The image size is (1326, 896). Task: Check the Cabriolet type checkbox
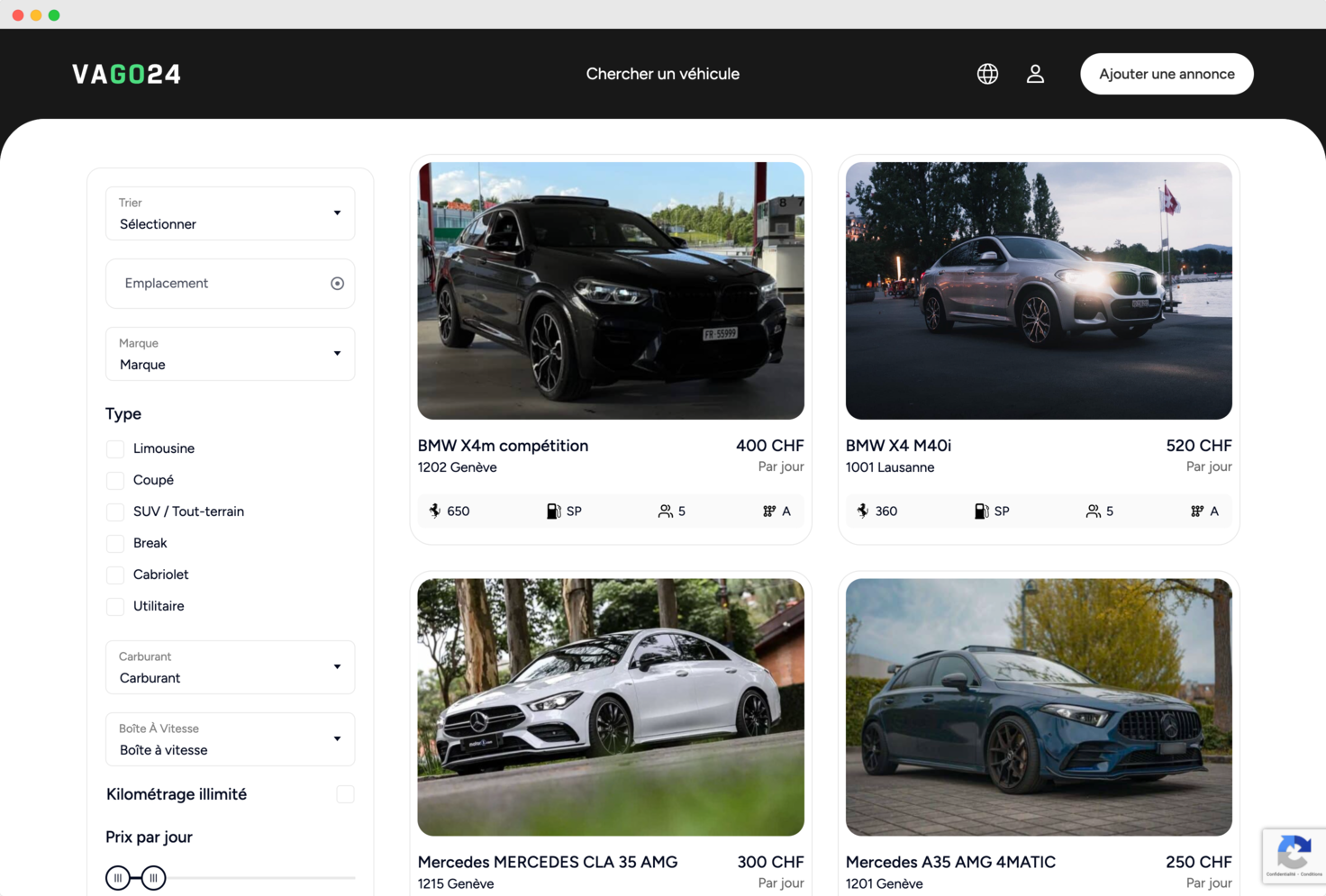pos(115,575)
